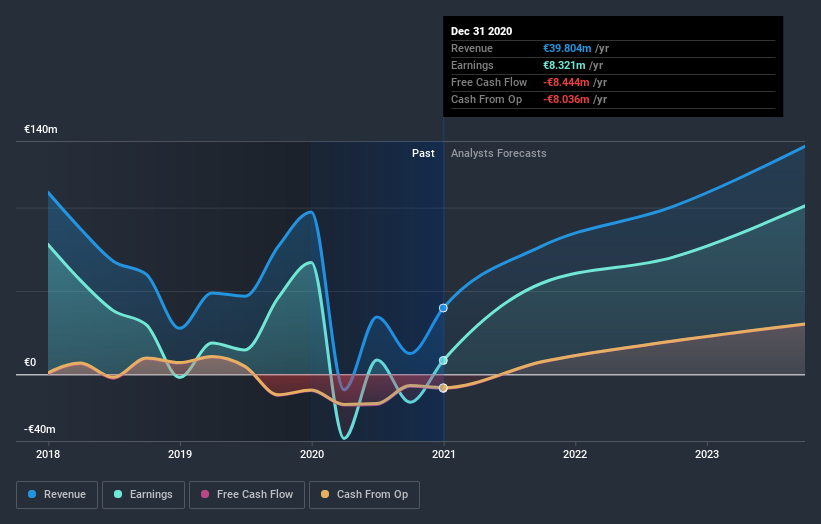821x524 pixels.
Task: Click the 2023 x-axis label
Action: (x=707, y=454)
